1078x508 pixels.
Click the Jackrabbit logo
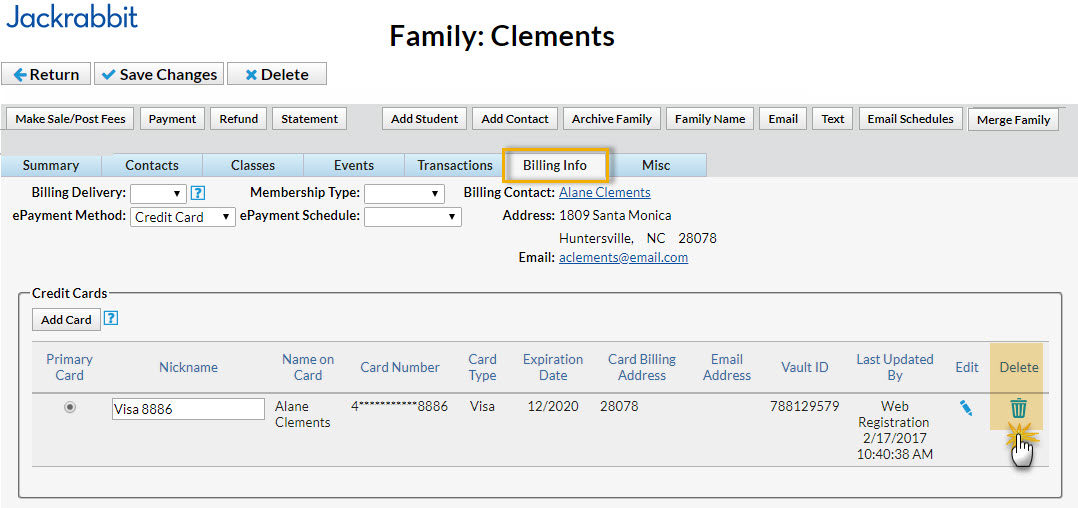[x=72, y=17]
